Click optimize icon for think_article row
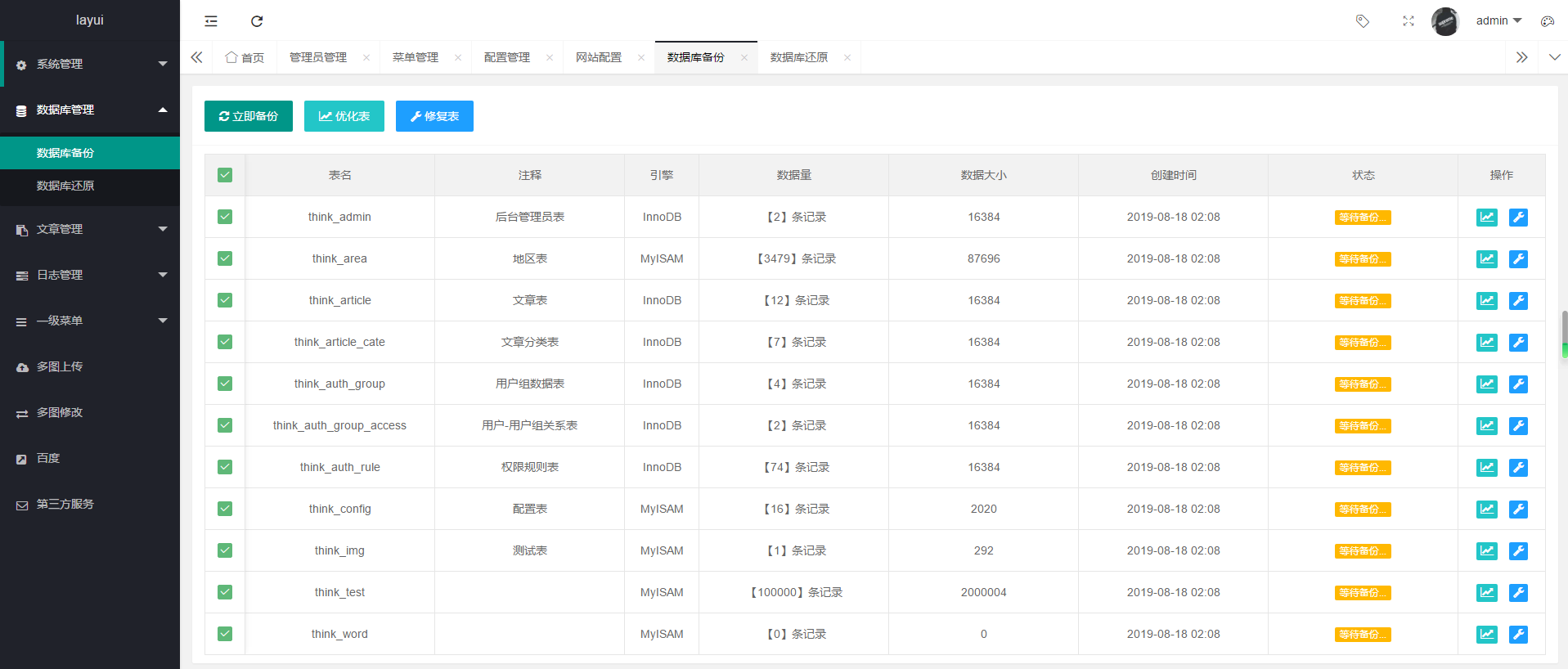Viewport: 1568px width, 669px height. tap(1487, 301)
